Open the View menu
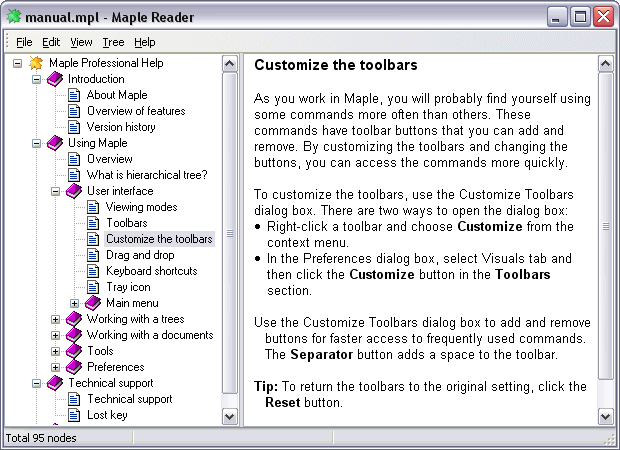620x450 pixels. [81, 42]
